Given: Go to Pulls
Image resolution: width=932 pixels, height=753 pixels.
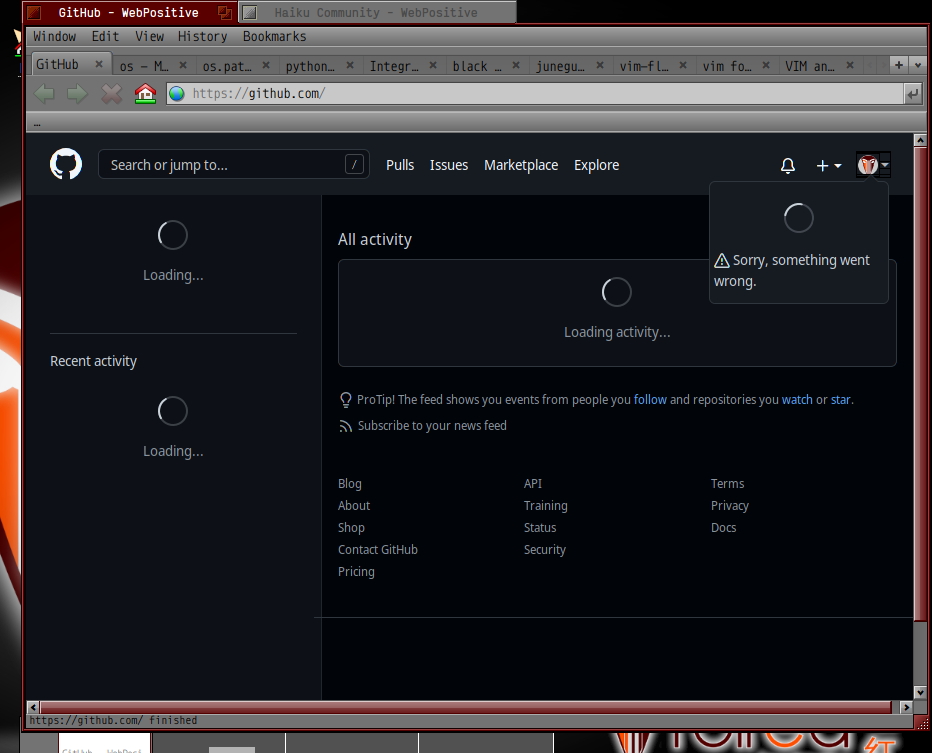Looking at the screenshot, I should click(x=400, y=165).
